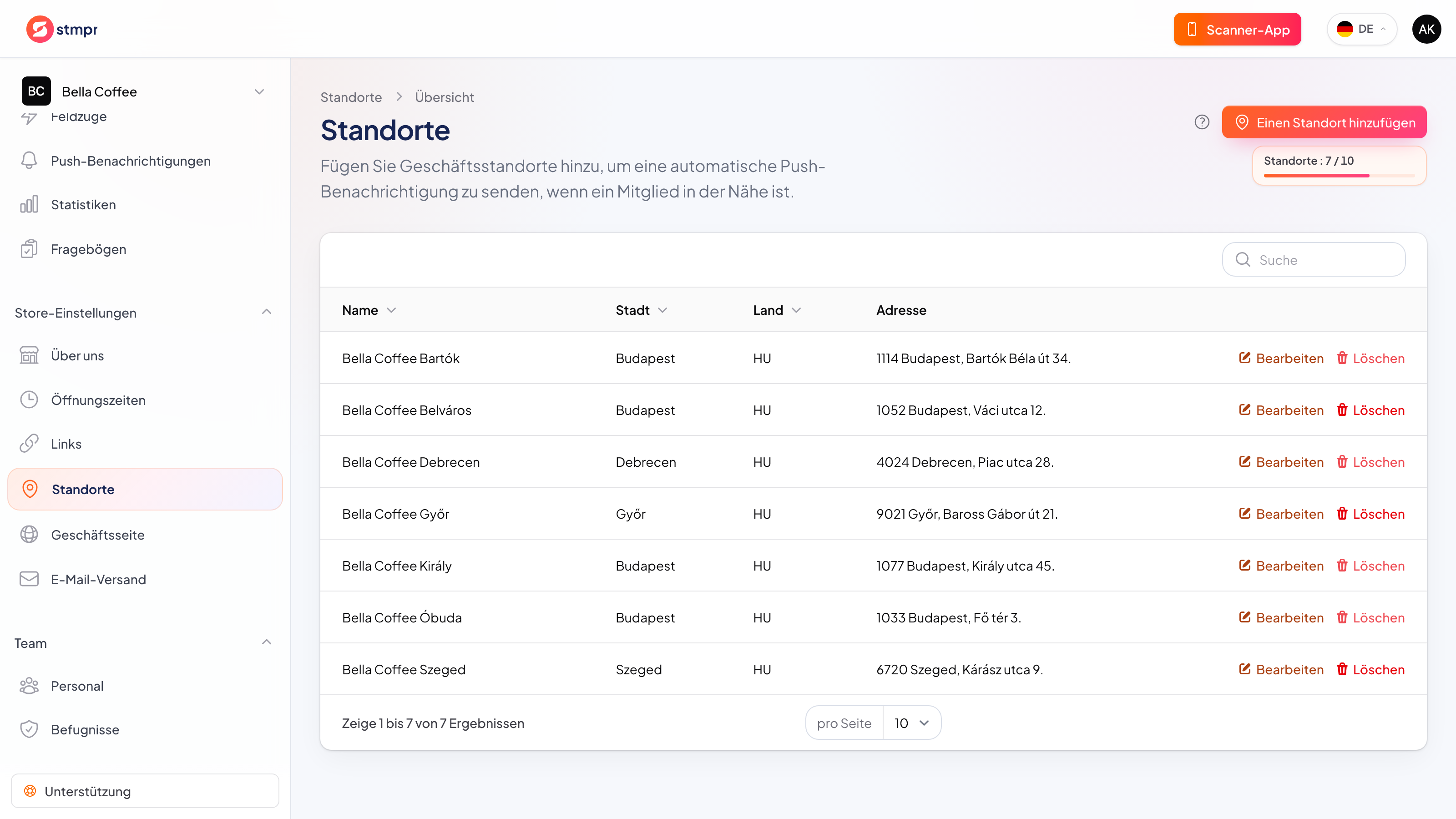The height and width of the screenshot is (819, 1456).
Task: Click the Fragebögen clipboard icon
Action: [x=29, y=249]
